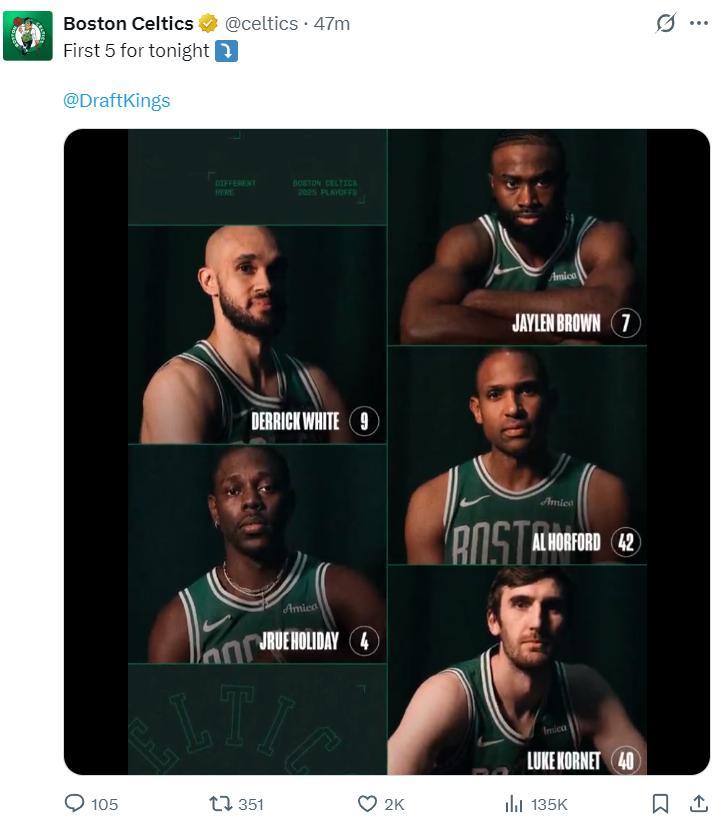Screen dimensions: 725x822
Task: Open the Boston Celtics display name link
Action: coord(128,23)
